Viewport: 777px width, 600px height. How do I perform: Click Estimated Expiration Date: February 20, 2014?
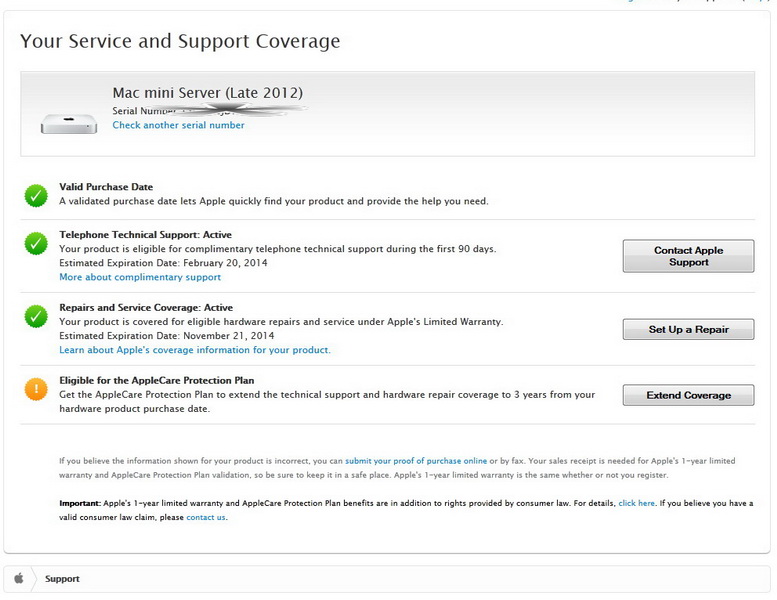[163, 263]
